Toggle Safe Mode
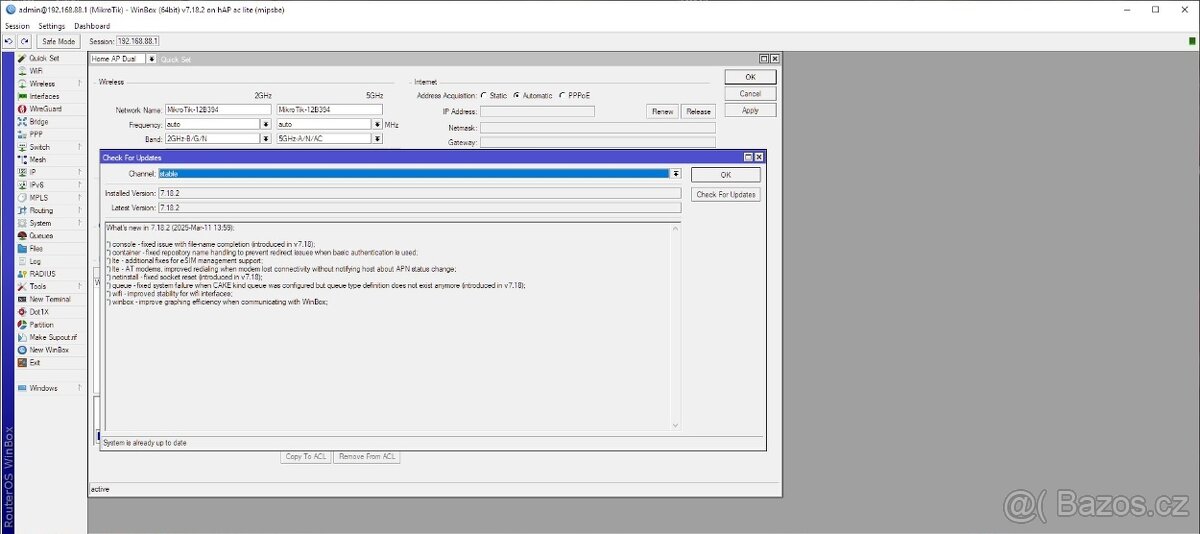 [58, 41]
